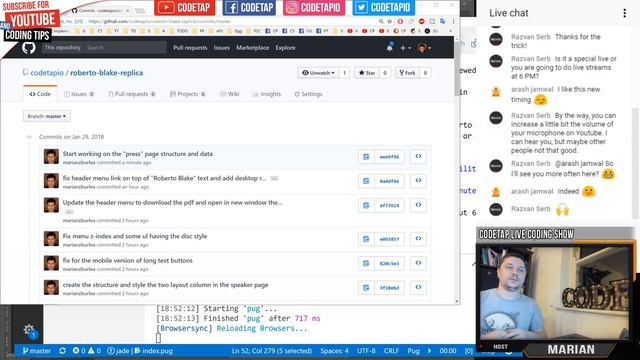
Task: Open commit 'Fix menu z-index and some ul having the disc style'
Action: click(135, 236)
